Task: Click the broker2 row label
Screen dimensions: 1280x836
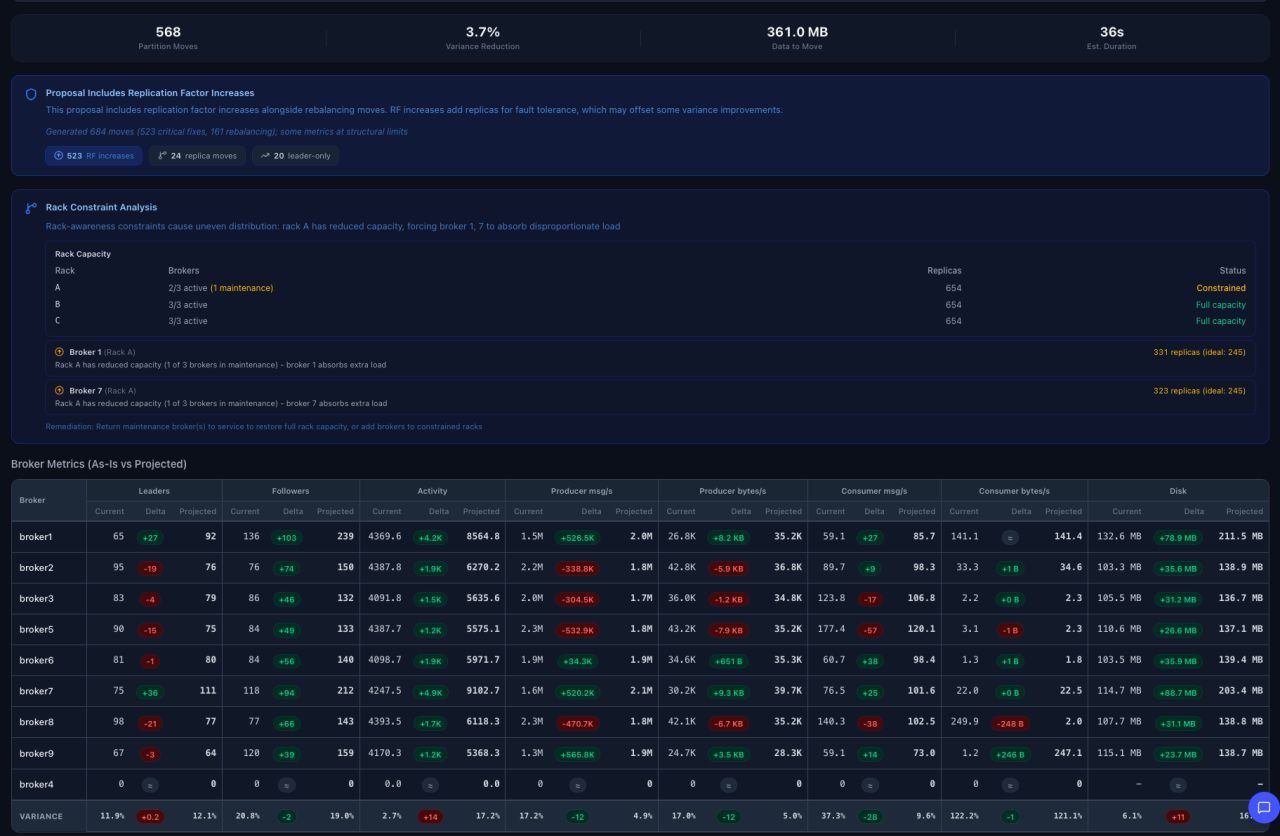Action: point(36,568)
